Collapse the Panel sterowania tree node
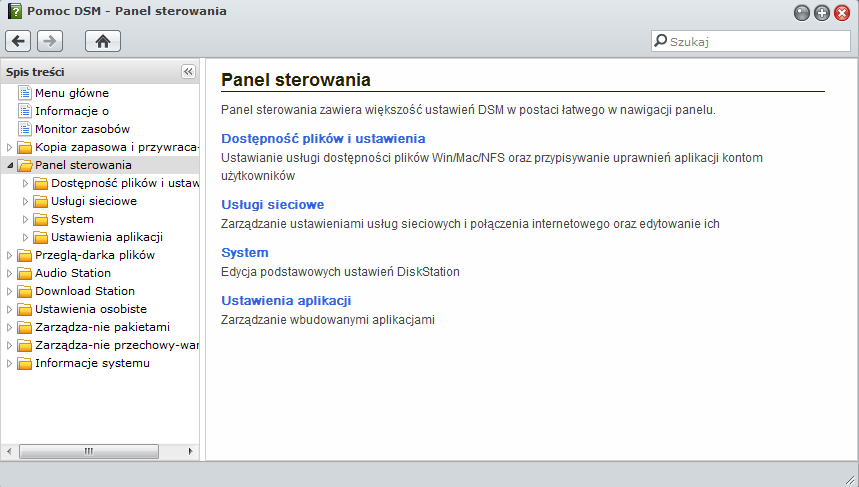 10,165
